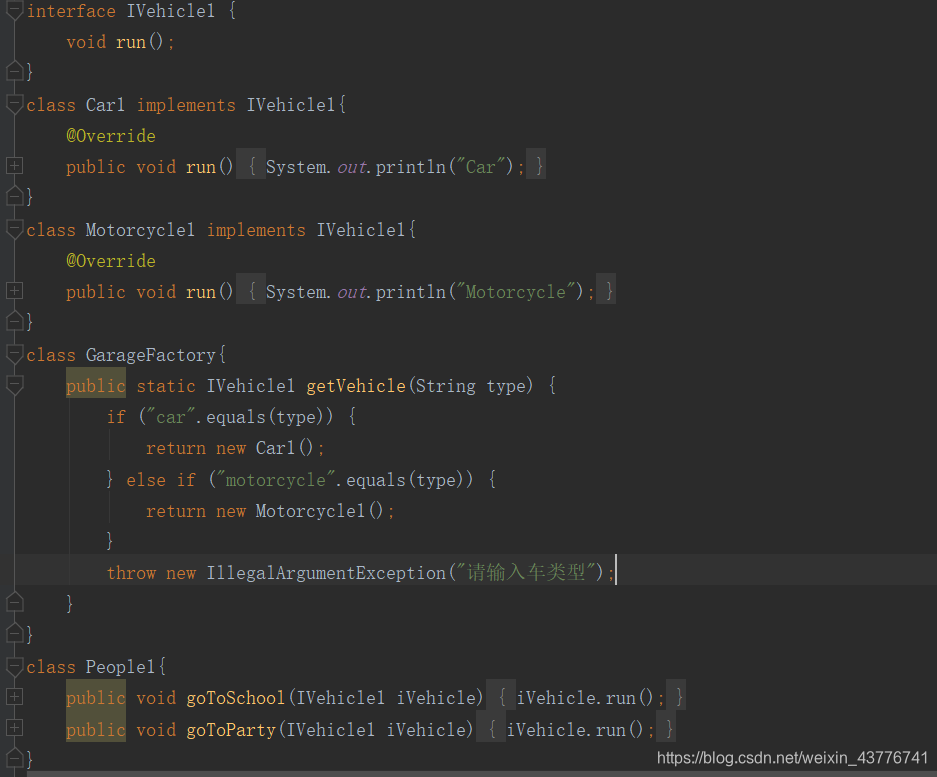Image resolution: width=937 pixels, height=777 pixels.
Task: Click the horizontal scrollbar at editor bottom
Action: point(482,773)
